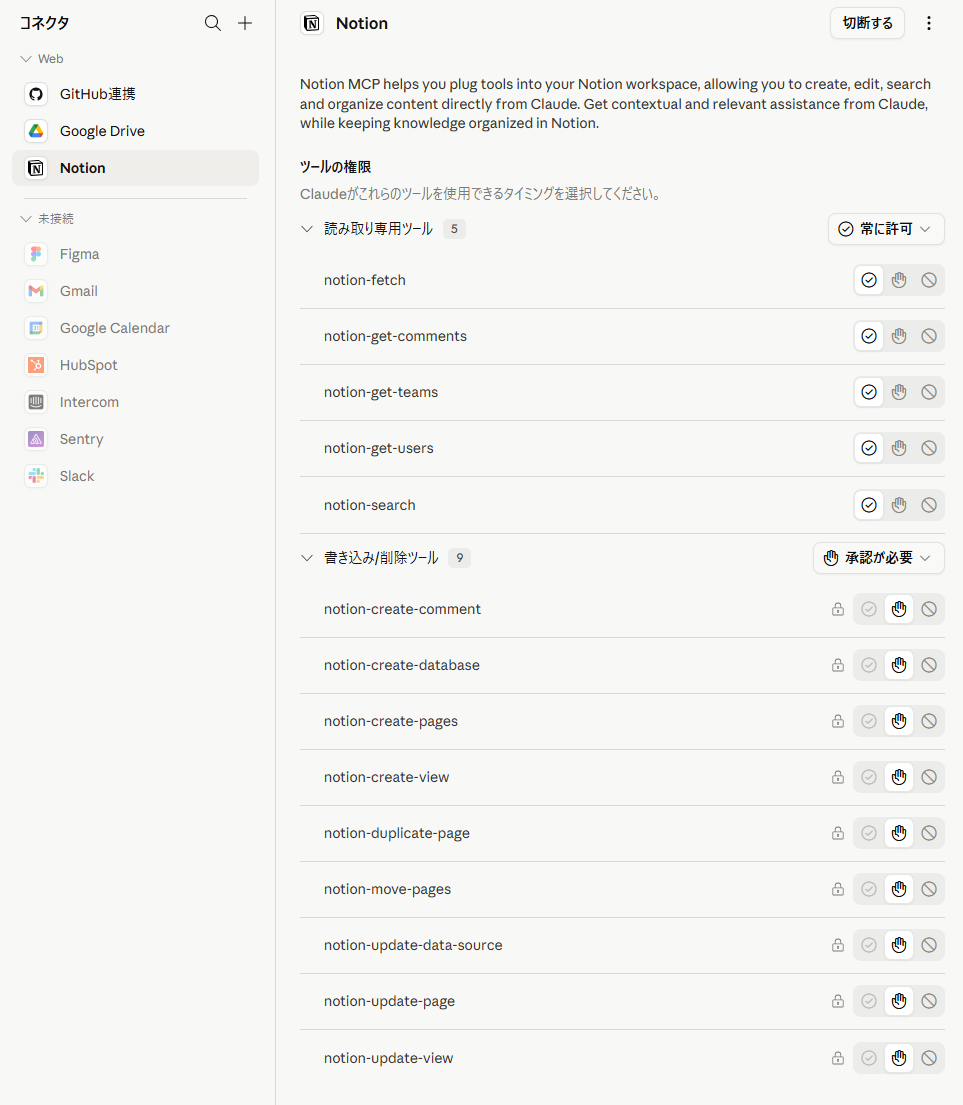Click the Google Drive logo icon
Screen dimensions: 963x1105
(x=36, y=131)
